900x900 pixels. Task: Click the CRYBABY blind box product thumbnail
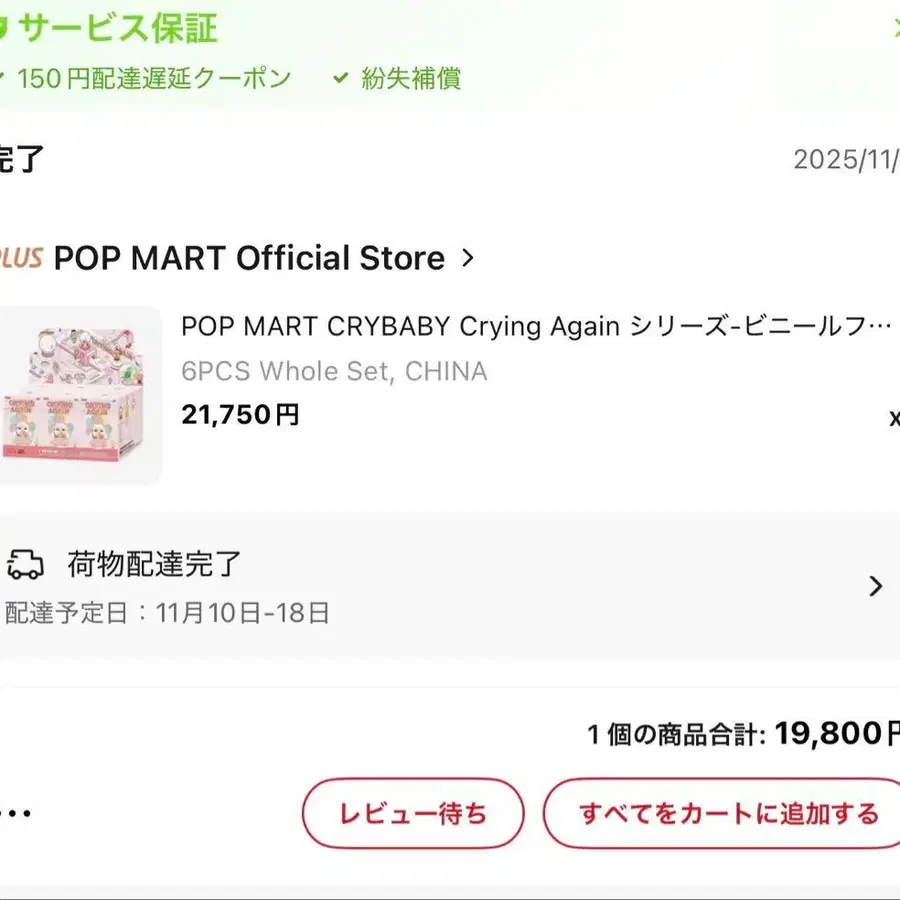(78, 396)
